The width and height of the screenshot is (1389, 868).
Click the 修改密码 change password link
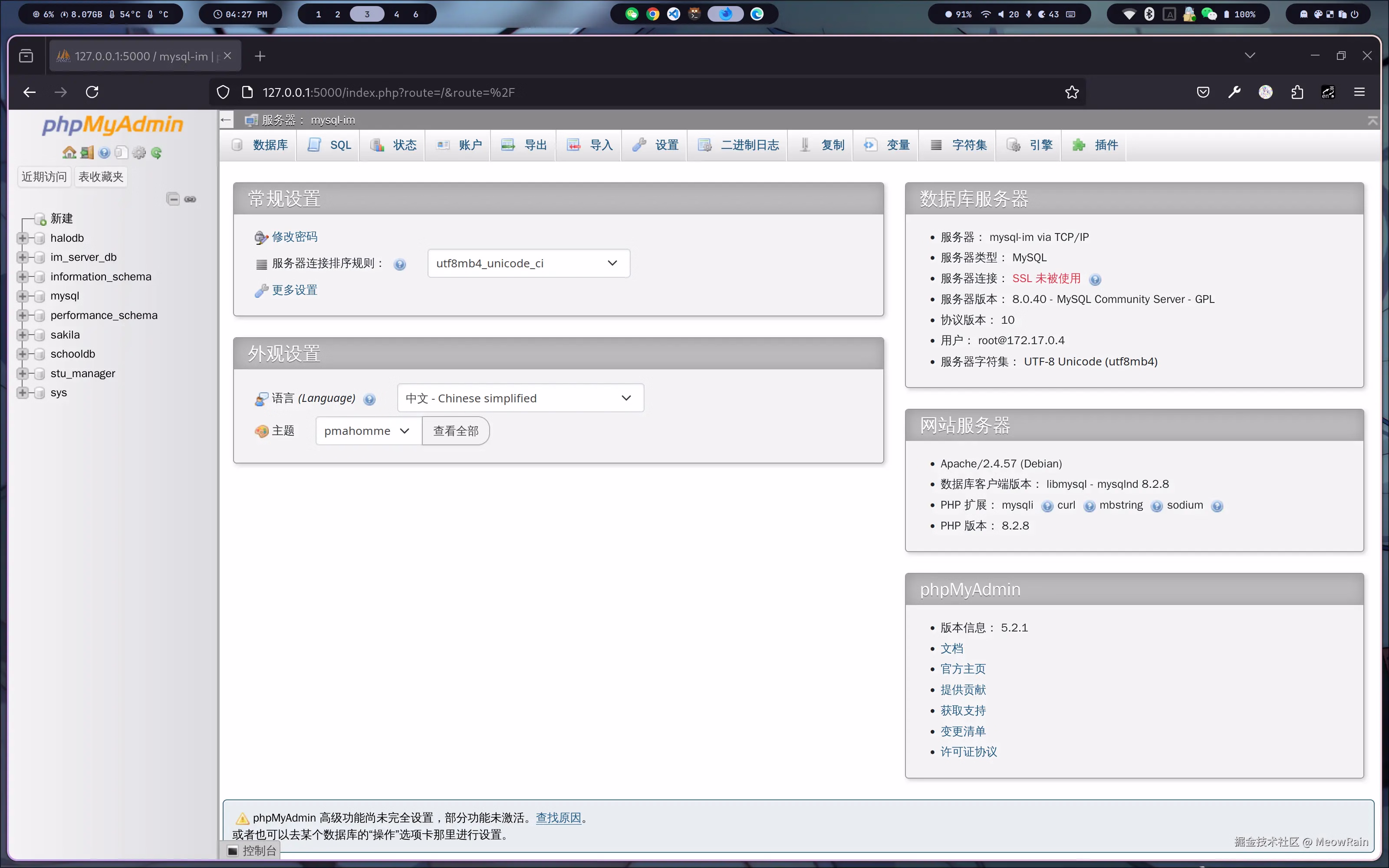click(x=294, y=237)
